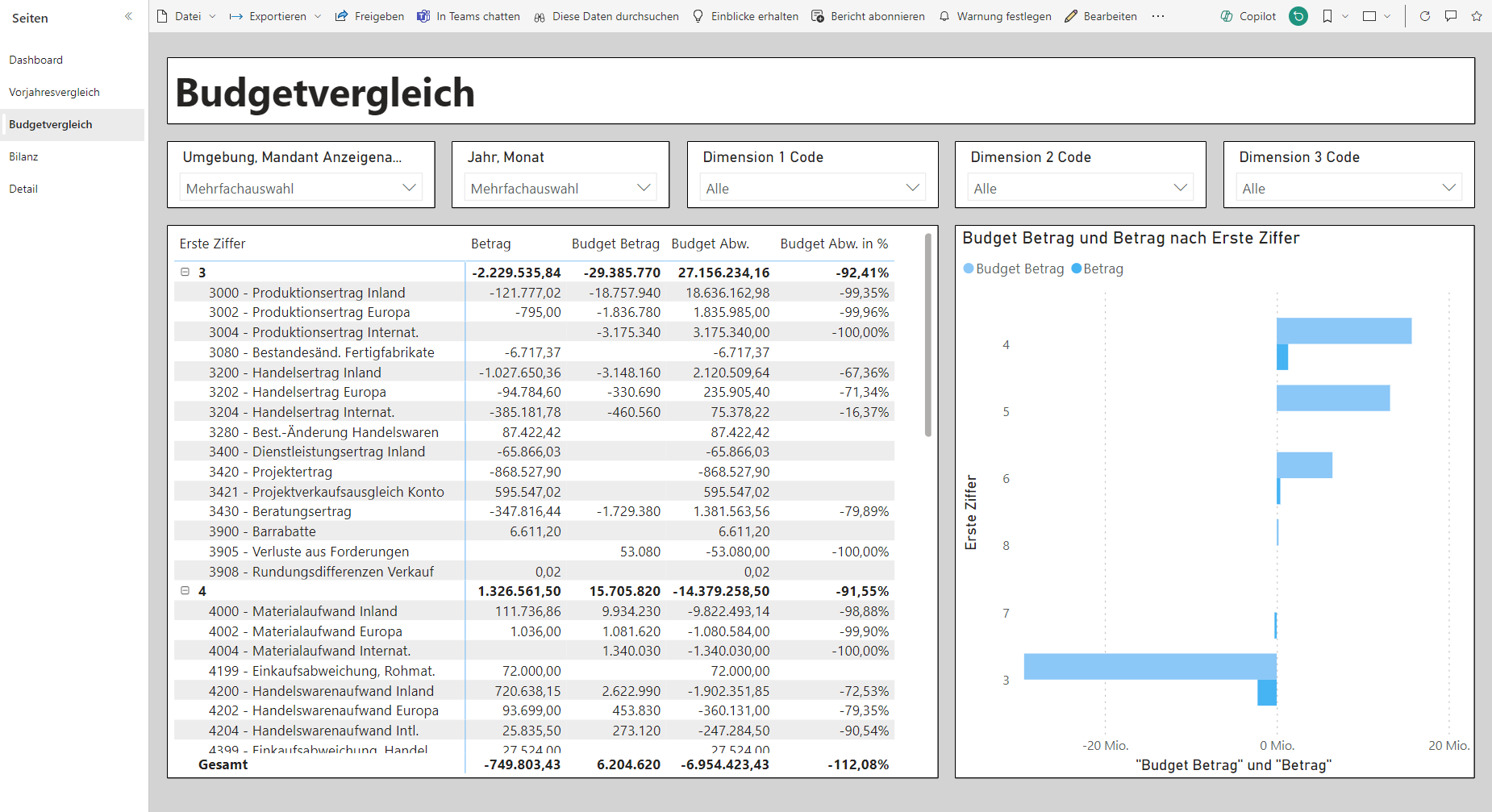This screenshot has height=812, width=1492.
Task: Open the Jahr, Monat dropdown
Action: tap(561, 188)
